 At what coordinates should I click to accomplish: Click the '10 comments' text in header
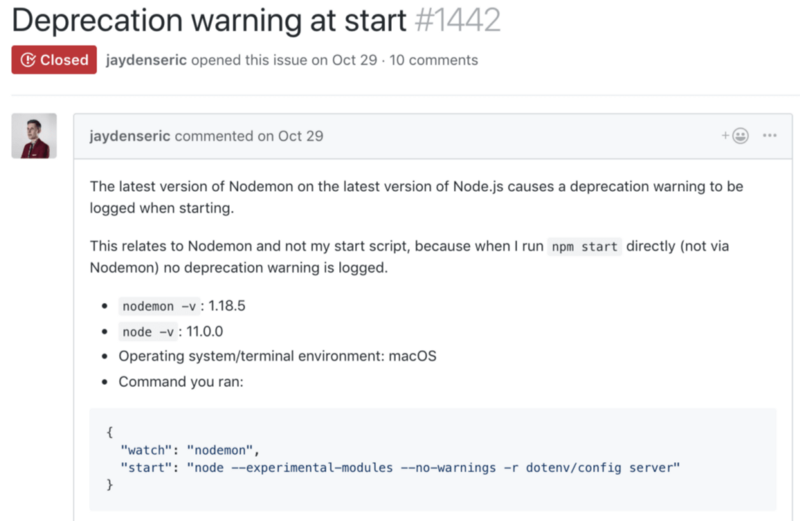tap(433, 60)
